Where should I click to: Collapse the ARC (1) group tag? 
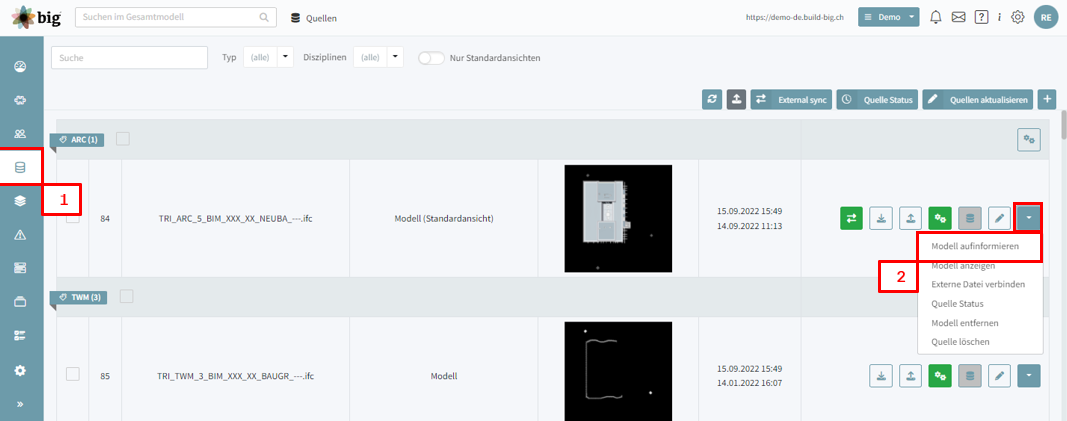click(78, 139)
